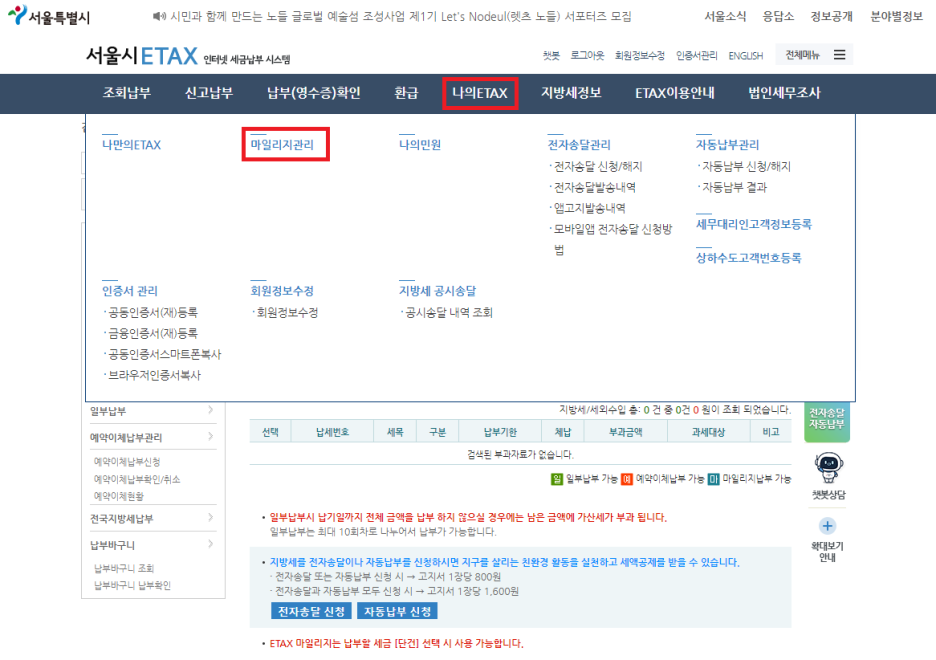Open 앱고지발송내역 submenu item
Viewport: 936px width, 660px height.
coord(589,208)
